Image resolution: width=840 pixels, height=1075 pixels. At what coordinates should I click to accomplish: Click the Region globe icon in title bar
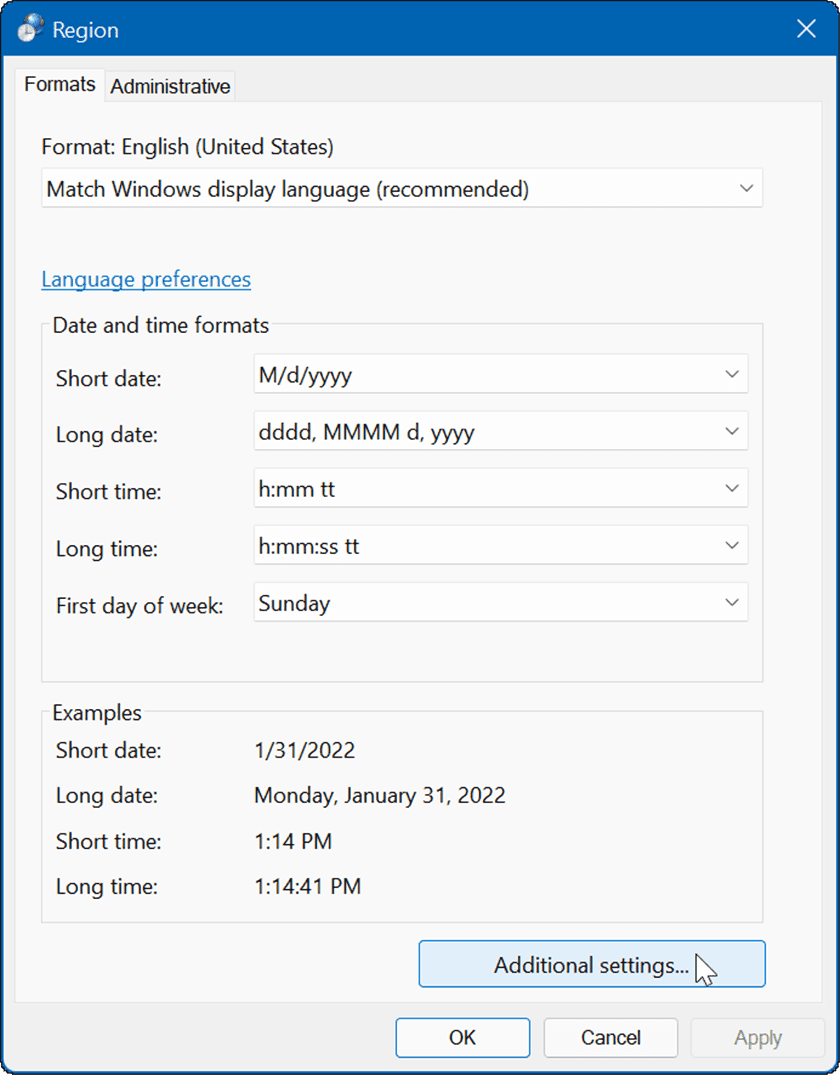[x=28, y=29]
